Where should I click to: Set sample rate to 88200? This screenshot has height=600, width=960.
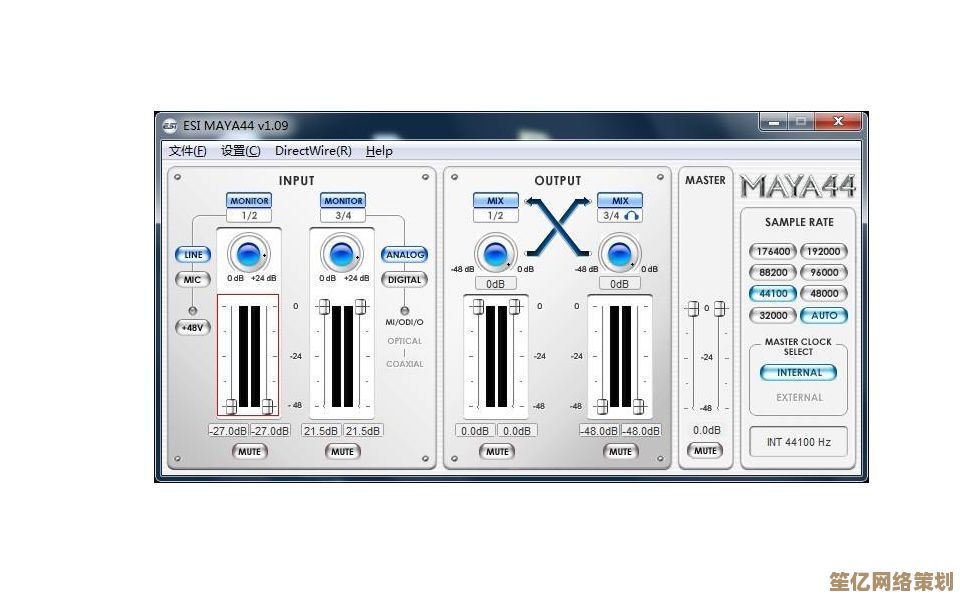click(x=773, y=272)
